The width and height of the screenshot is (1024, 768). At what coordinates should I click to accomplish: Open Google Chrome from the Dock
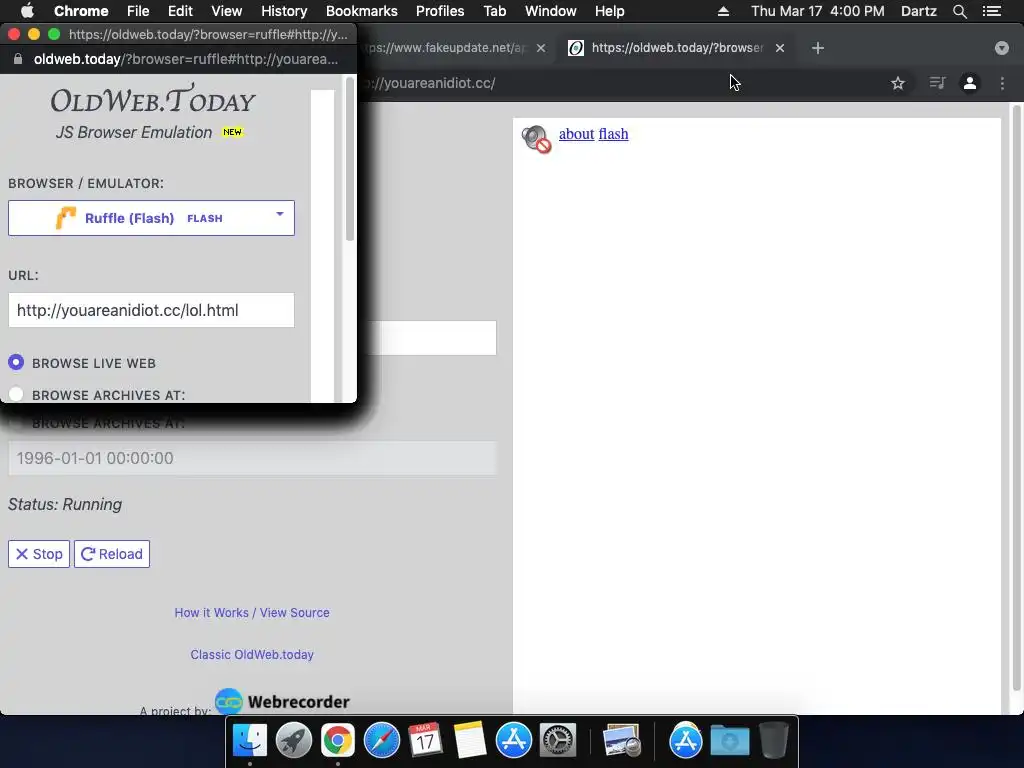(337, 741)
